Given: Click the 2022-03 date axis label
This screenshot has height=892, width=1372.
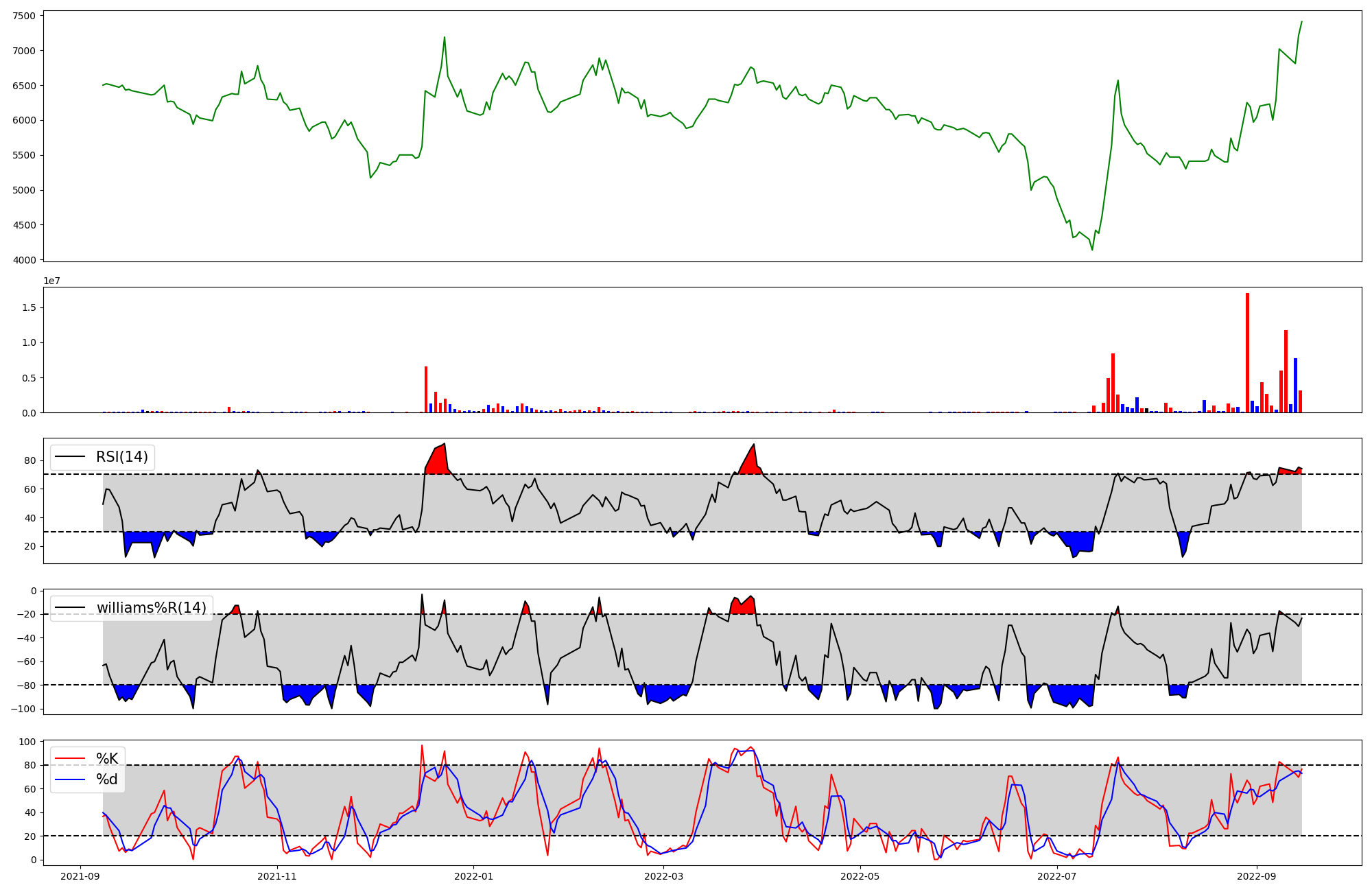Looking at the screenshot, I should pyautogui.click(x=664, y=876).
